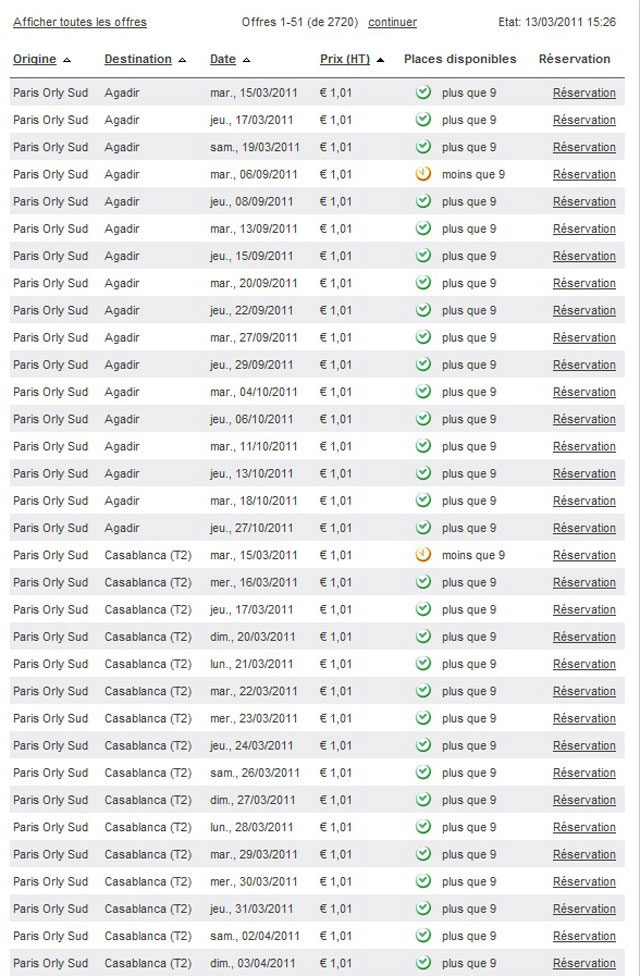
Task: Click Réservation for Agadir 13/10/2011
Action: tap(584, 474)
